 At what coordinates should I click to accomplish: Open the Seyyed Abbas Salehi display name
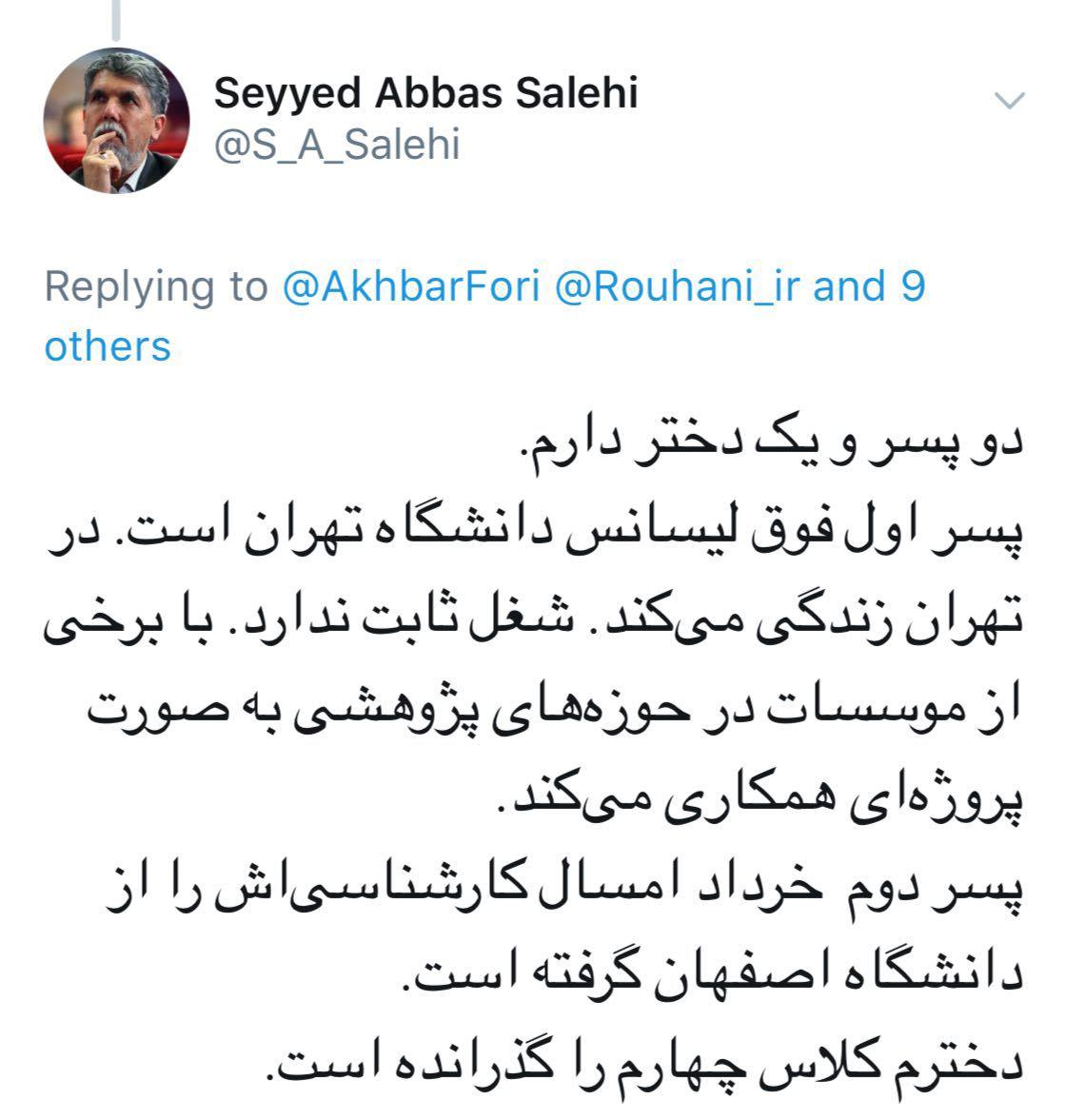coord(425,93)
